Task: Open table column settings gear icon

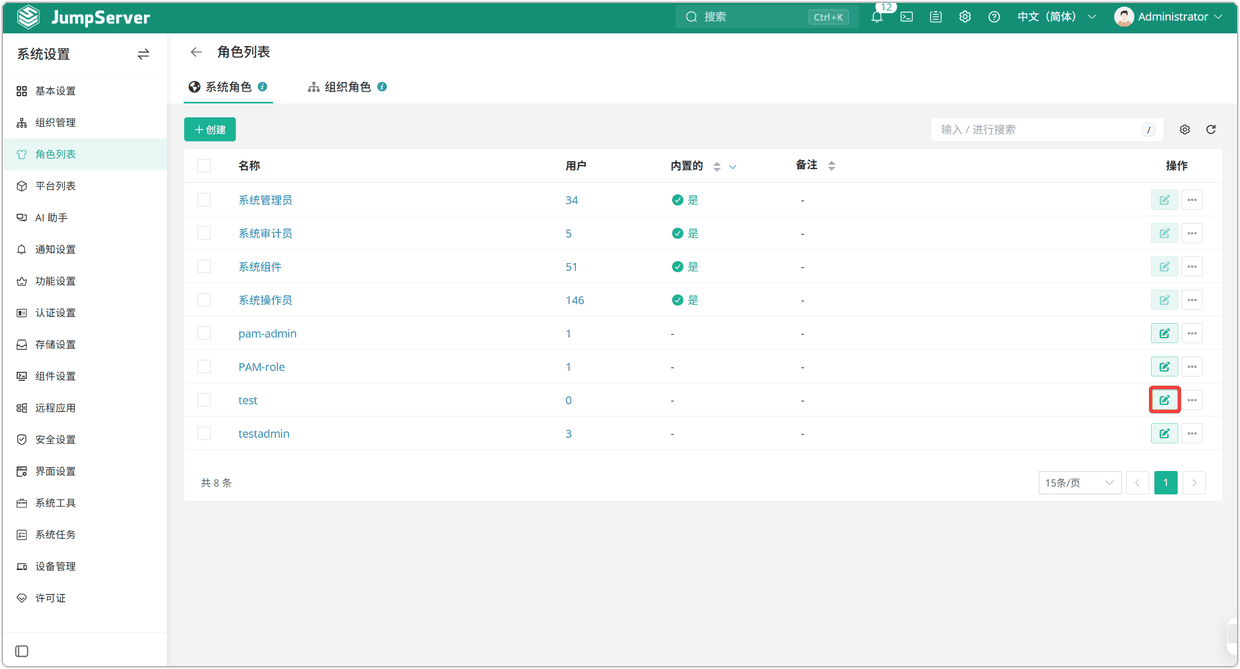Action: 1185,130
